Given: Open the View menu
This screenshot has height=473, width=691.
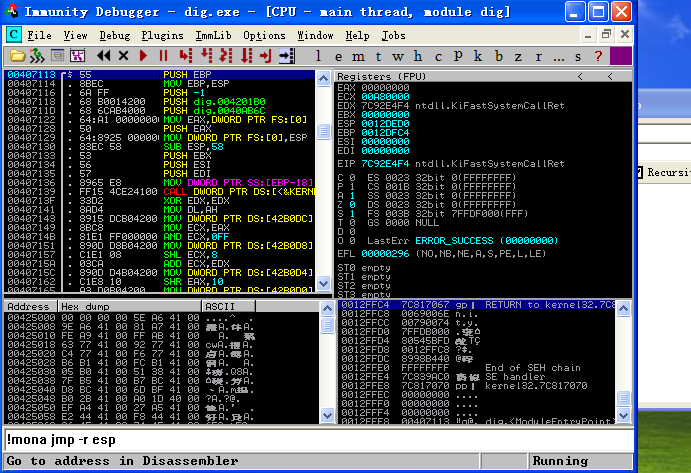Looking at the screenshot, I should pos(75,35).
